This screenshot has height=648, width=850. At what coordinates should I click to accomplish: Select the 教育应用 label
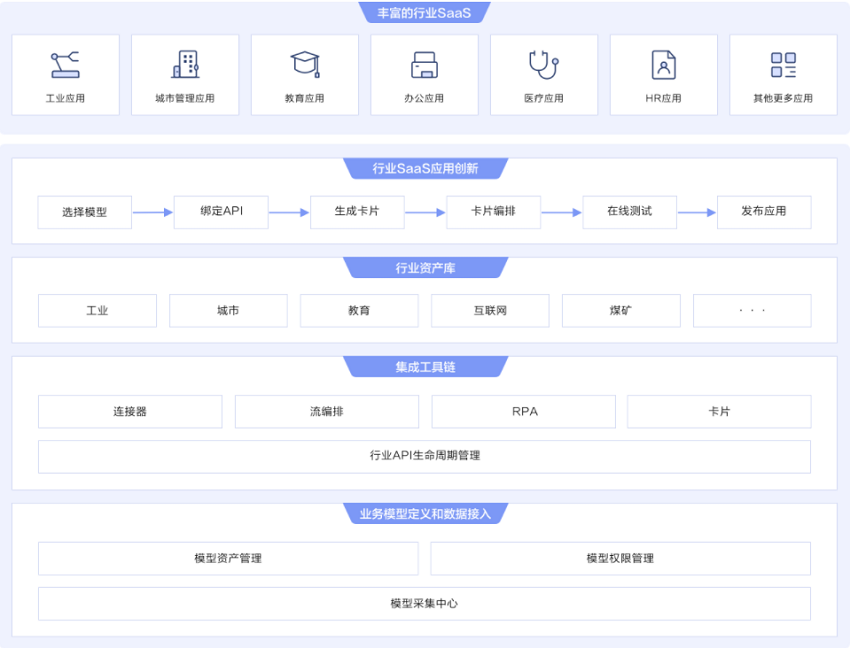pos(305,98)
